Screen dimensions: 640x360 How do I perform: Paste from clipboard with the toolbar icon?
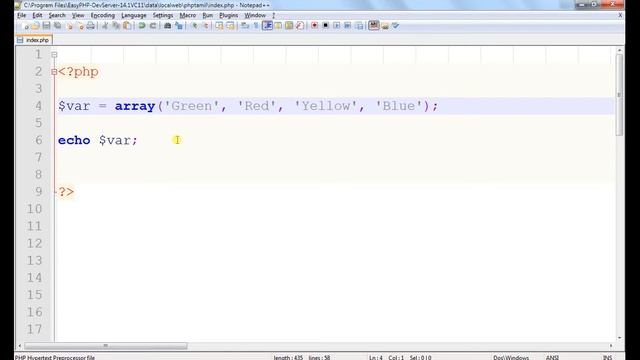(x=127, y=26)
